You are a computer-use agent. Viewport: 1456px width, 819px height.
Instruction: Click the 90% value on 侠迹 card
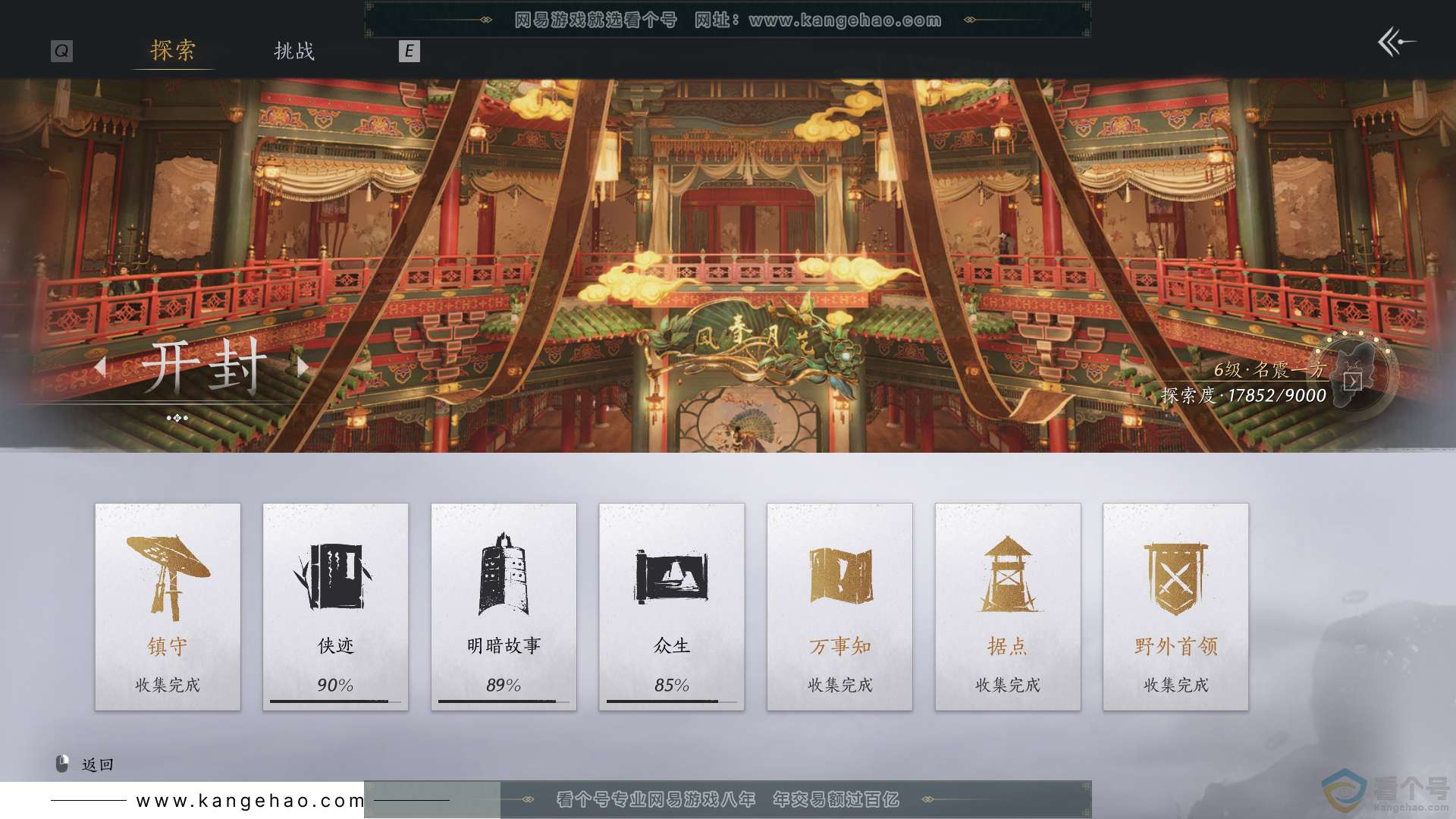[335, 685]
